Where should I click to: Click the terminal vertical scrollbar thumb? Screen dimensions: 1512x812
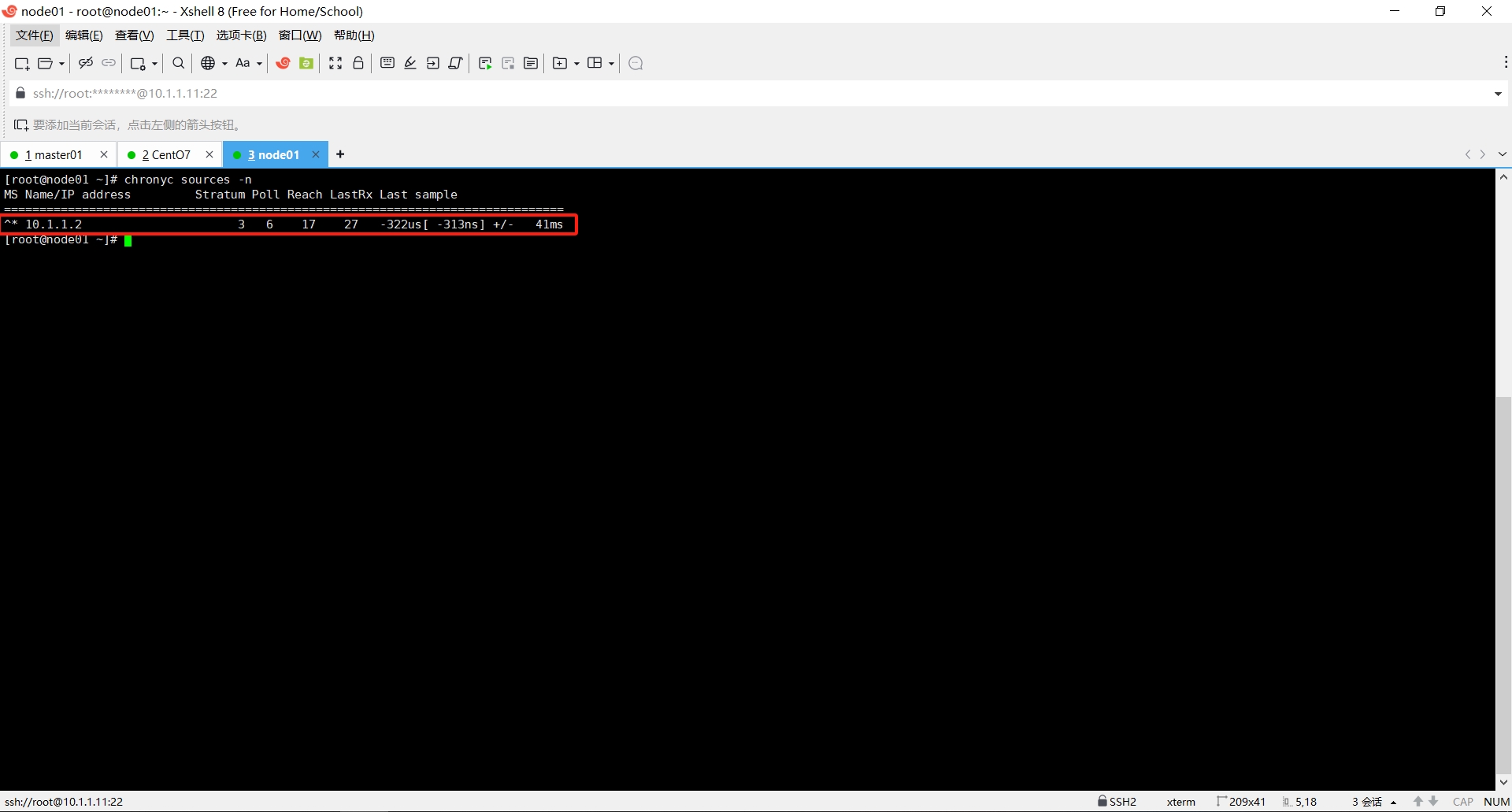tap(1503, 585)
